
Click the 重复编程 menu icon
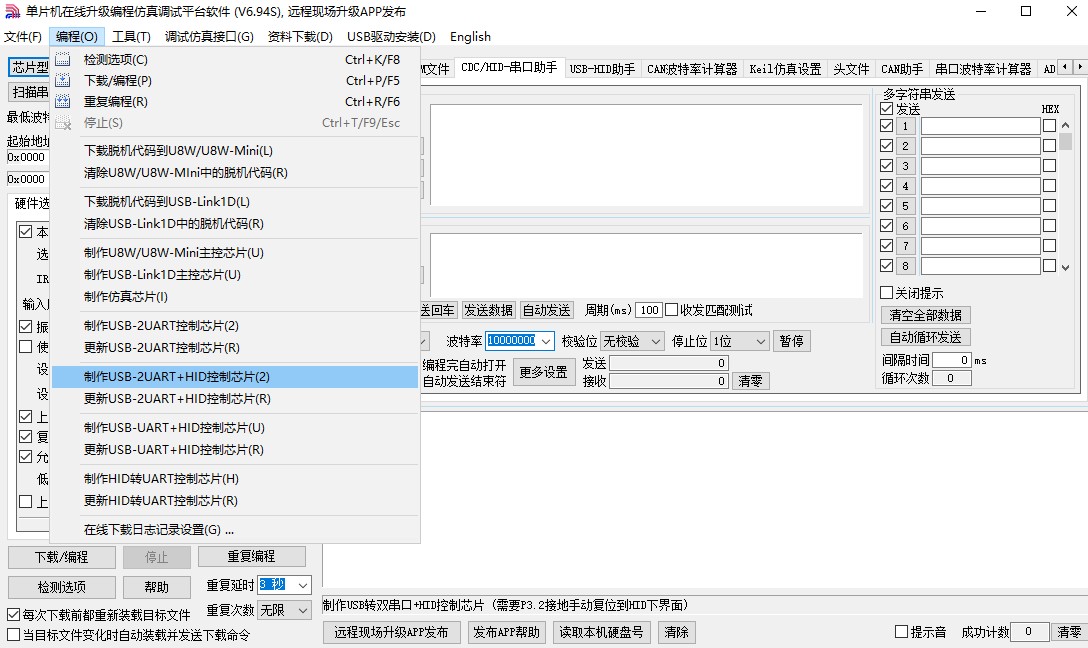pos(62,101)
